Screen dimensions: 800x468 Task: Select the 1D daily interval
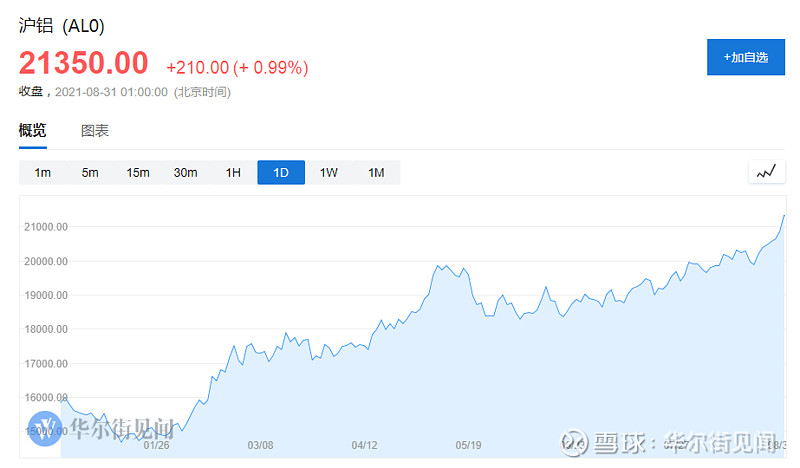(x=281, y=173)
